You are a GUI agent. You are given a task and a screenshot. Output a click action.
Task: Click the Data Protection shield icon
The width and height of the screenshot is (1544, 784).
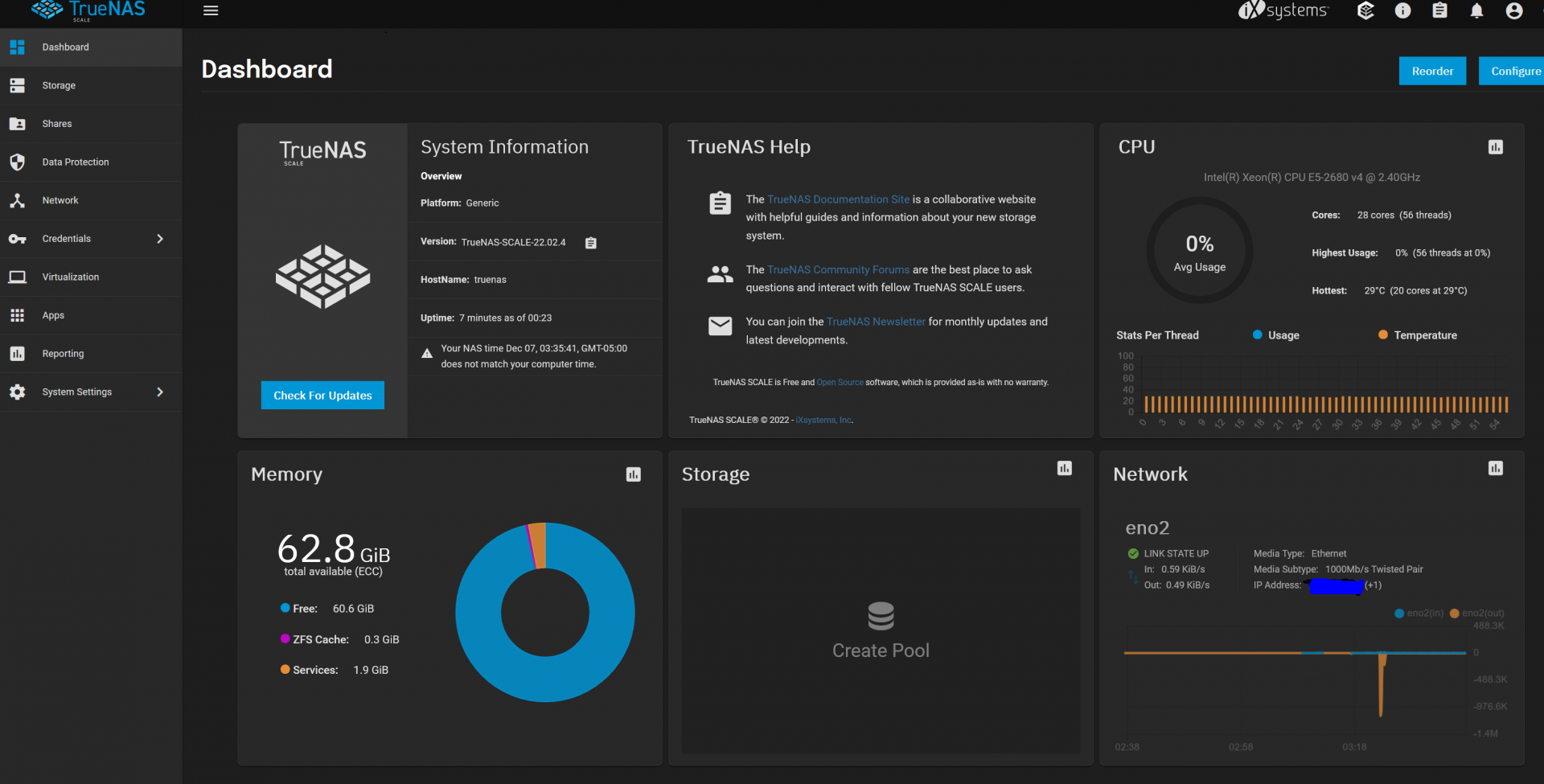click(17, 162)
